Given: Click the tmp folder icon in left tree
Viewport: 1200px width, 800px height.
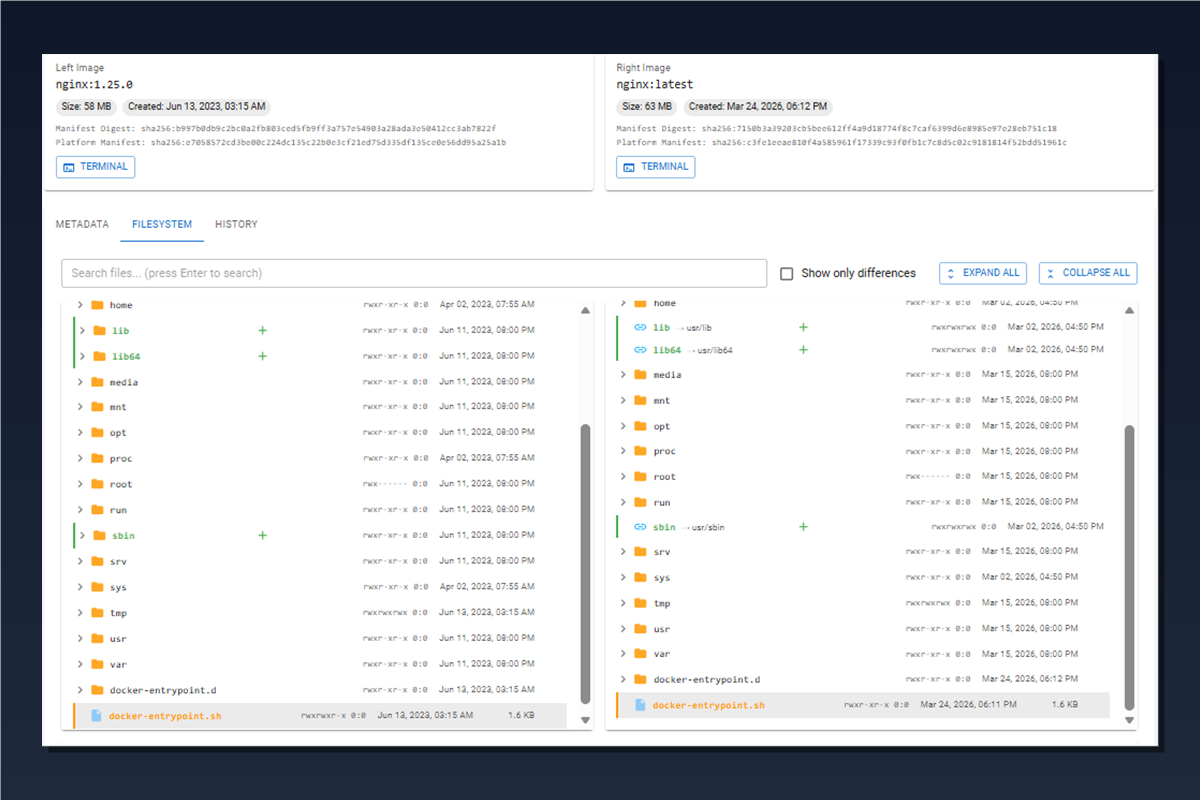Looking at the screenshot, I should tap(97, 612).
